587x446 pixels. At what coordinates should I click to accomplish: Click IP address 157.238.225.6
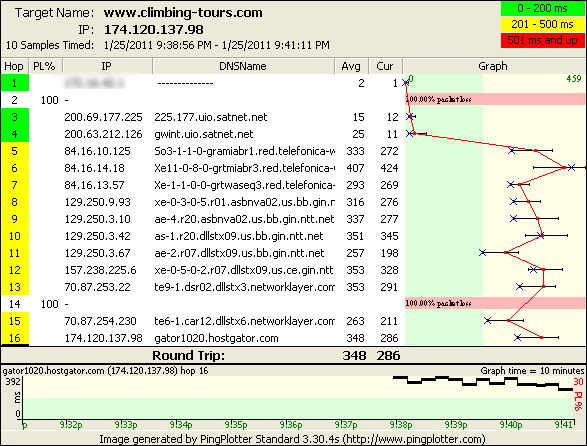click(100, 270)
